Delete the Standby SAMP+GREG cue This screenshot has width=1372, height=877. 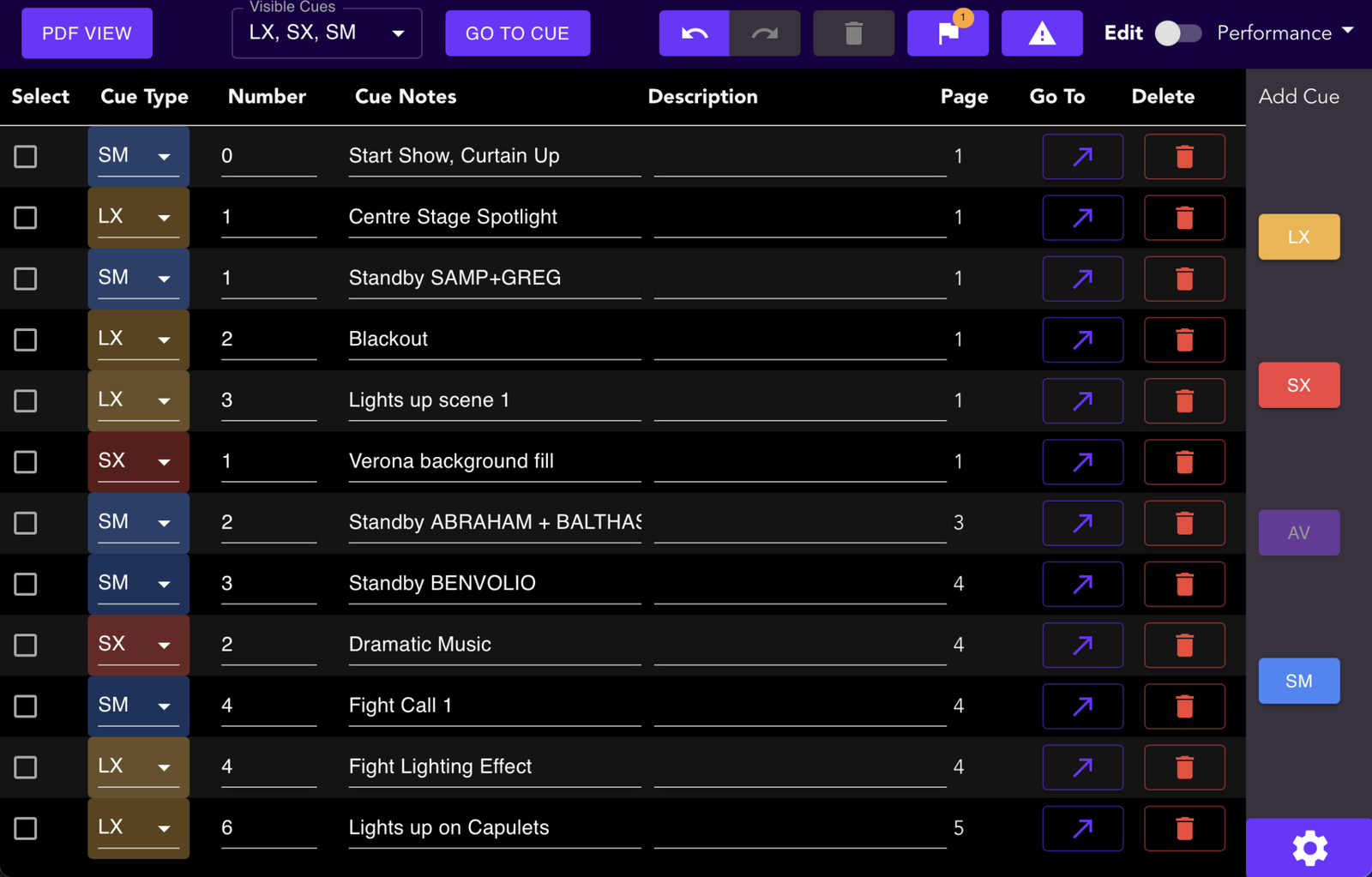pyautogui.click(x=1184, y=279)
